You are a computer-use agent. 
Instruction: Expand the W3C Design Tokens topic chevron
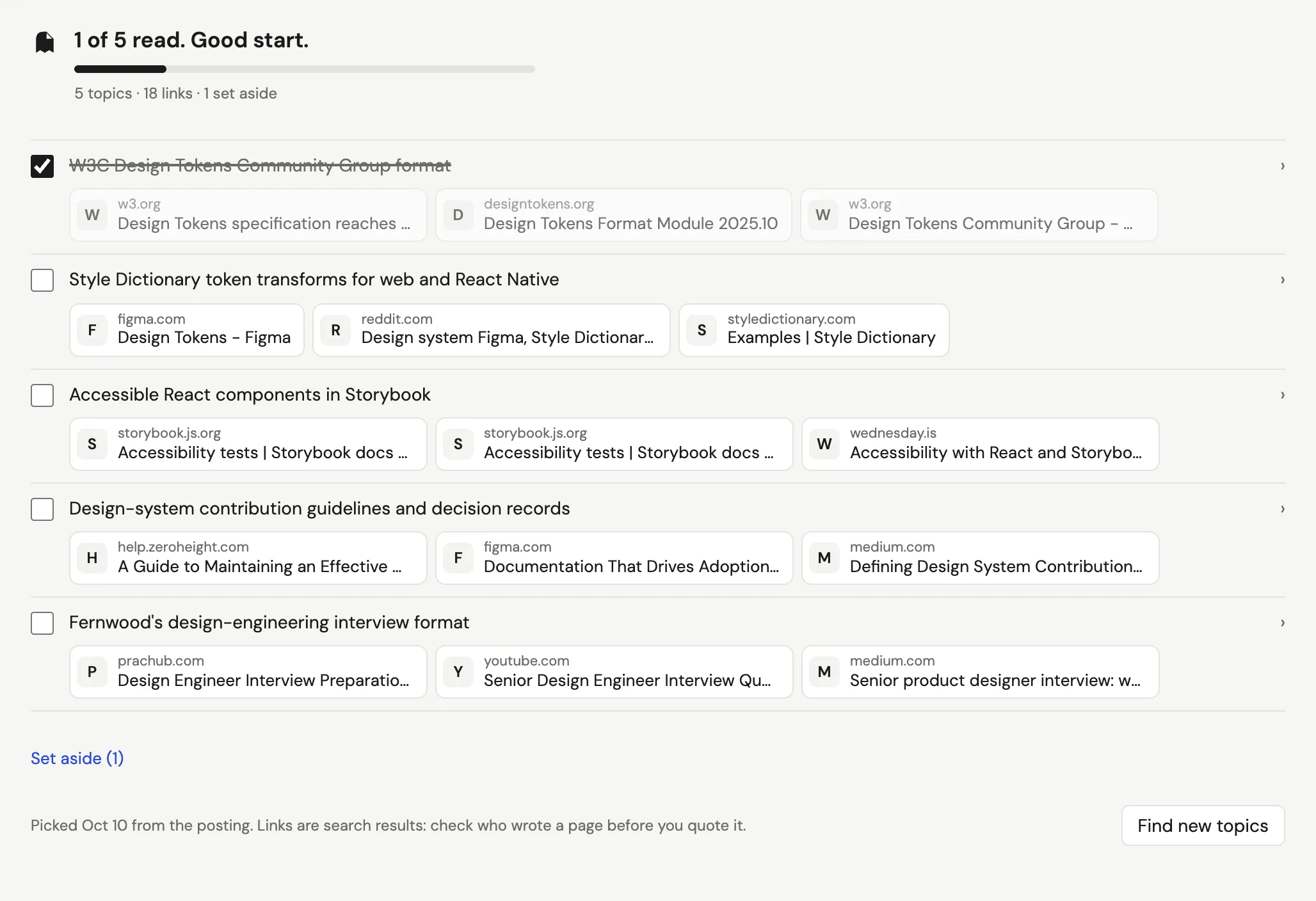point(1282,166)
